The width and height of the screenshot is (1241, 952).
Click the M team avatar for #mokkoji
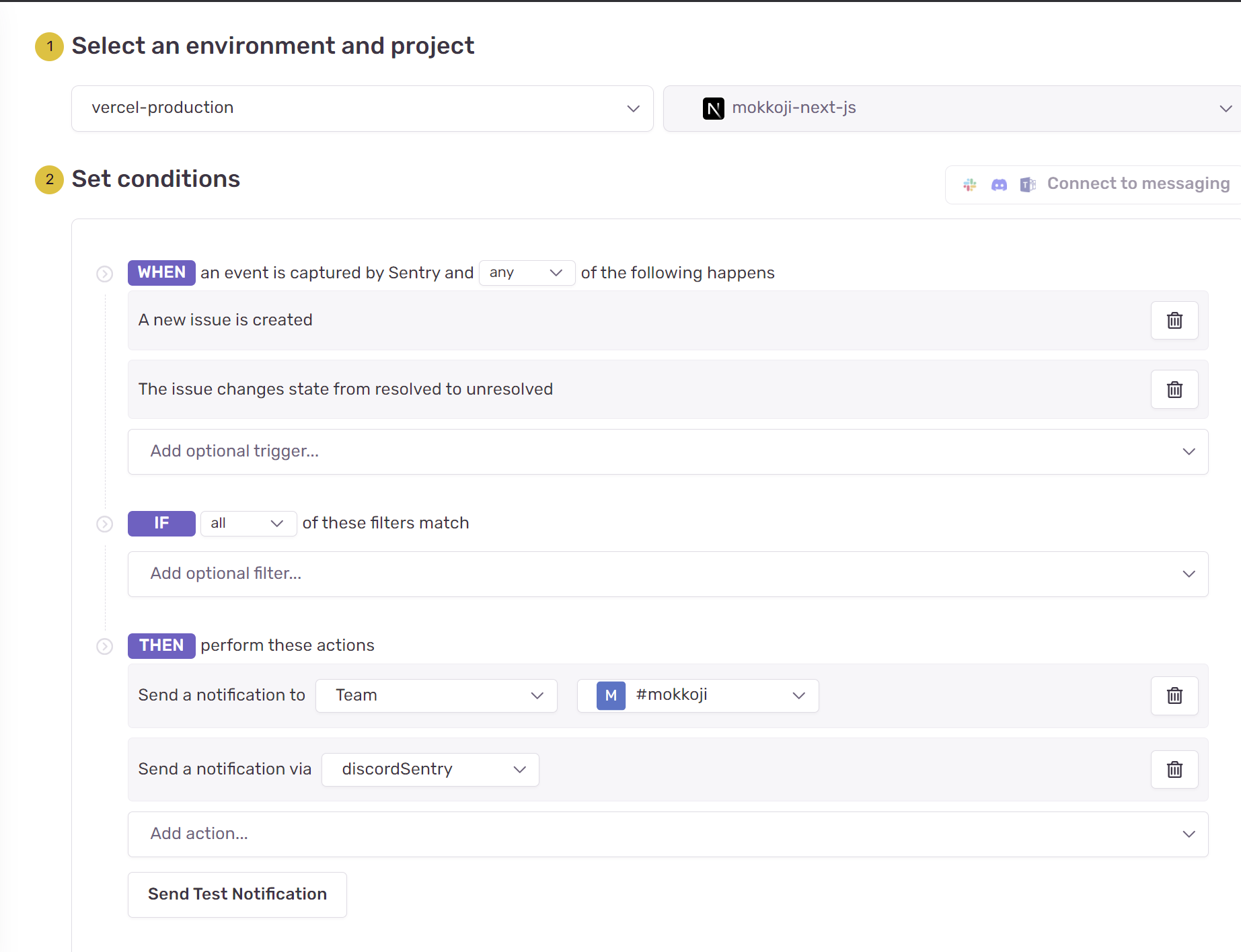click(x=611, y=696)
